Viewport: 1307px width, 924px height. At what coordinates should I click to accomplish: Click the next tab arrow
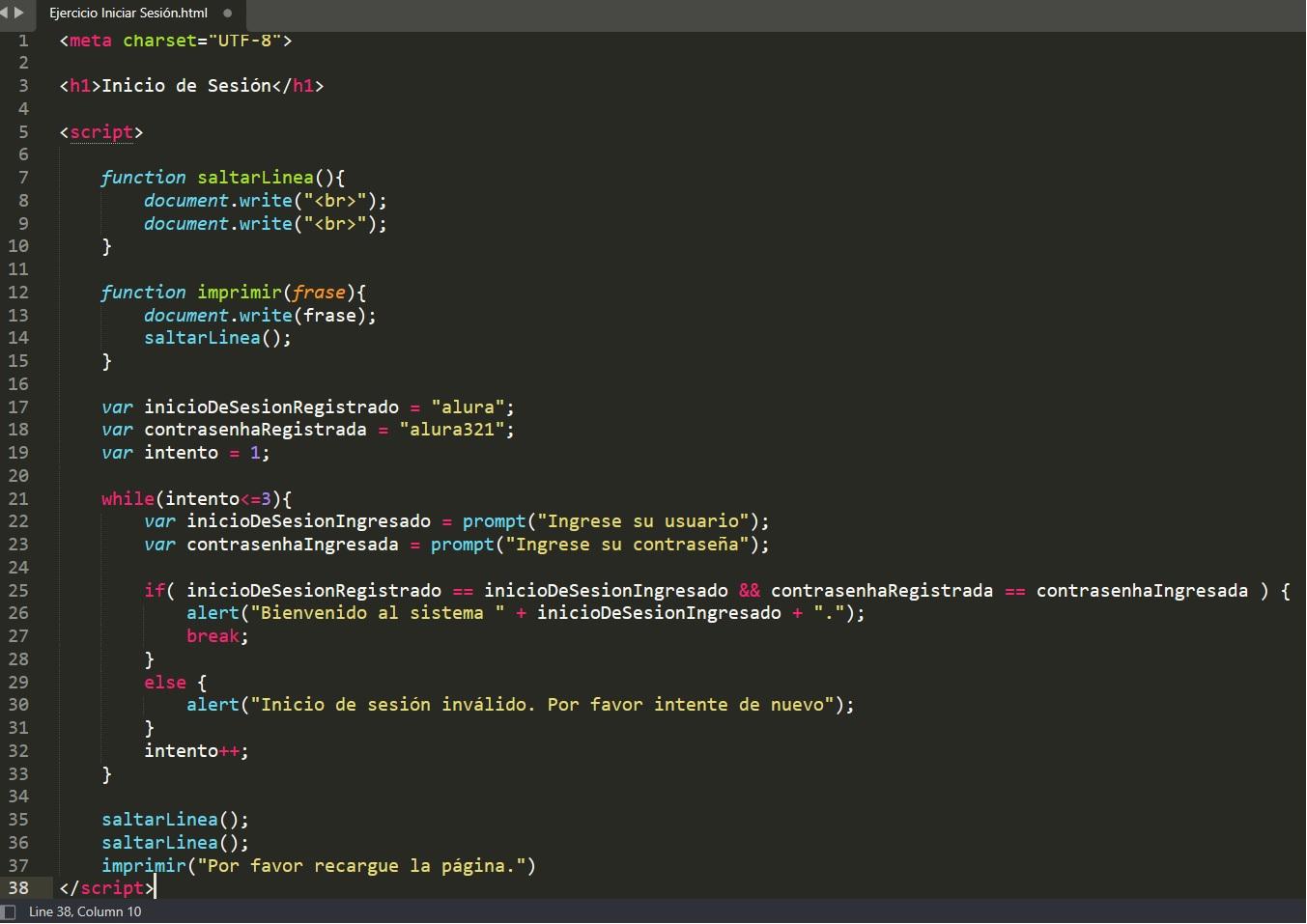point(18,13)
